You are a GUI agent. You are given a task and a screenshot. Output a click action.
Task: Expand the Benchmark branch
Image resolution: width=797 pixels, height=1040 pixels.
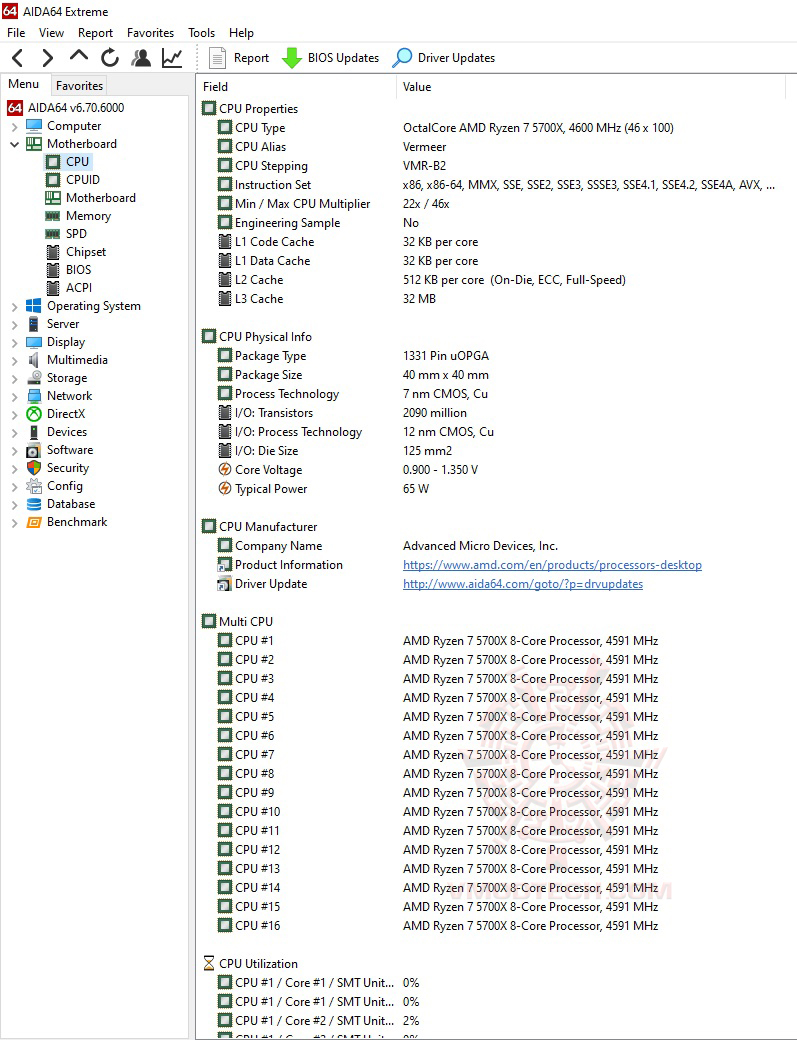click(x=15, y=523)
